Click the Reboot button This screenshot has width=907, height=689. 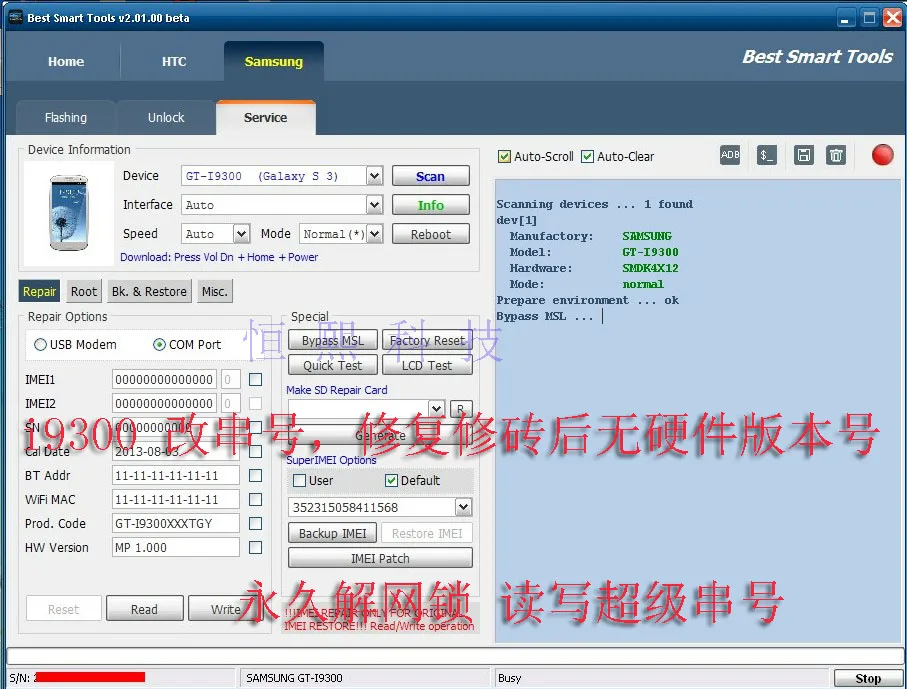pyautogui.click(x=430, y=234)
